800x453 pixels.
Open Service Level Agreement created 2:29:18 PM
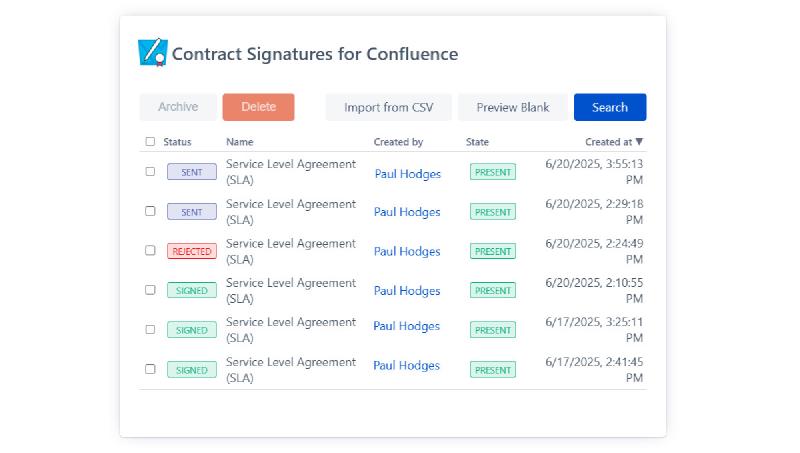(x=291, y=212)
